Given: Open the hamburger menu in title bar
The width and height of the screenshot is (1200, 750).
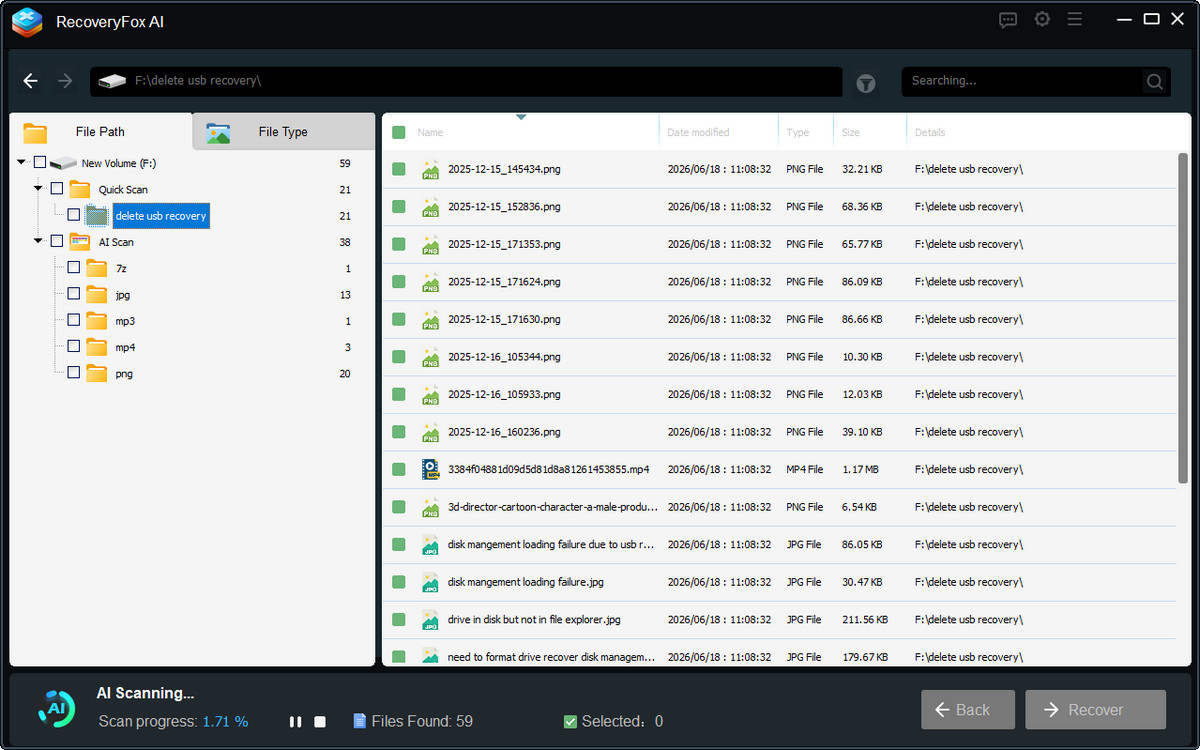Looking at the screenshot, I should 1075,19.
